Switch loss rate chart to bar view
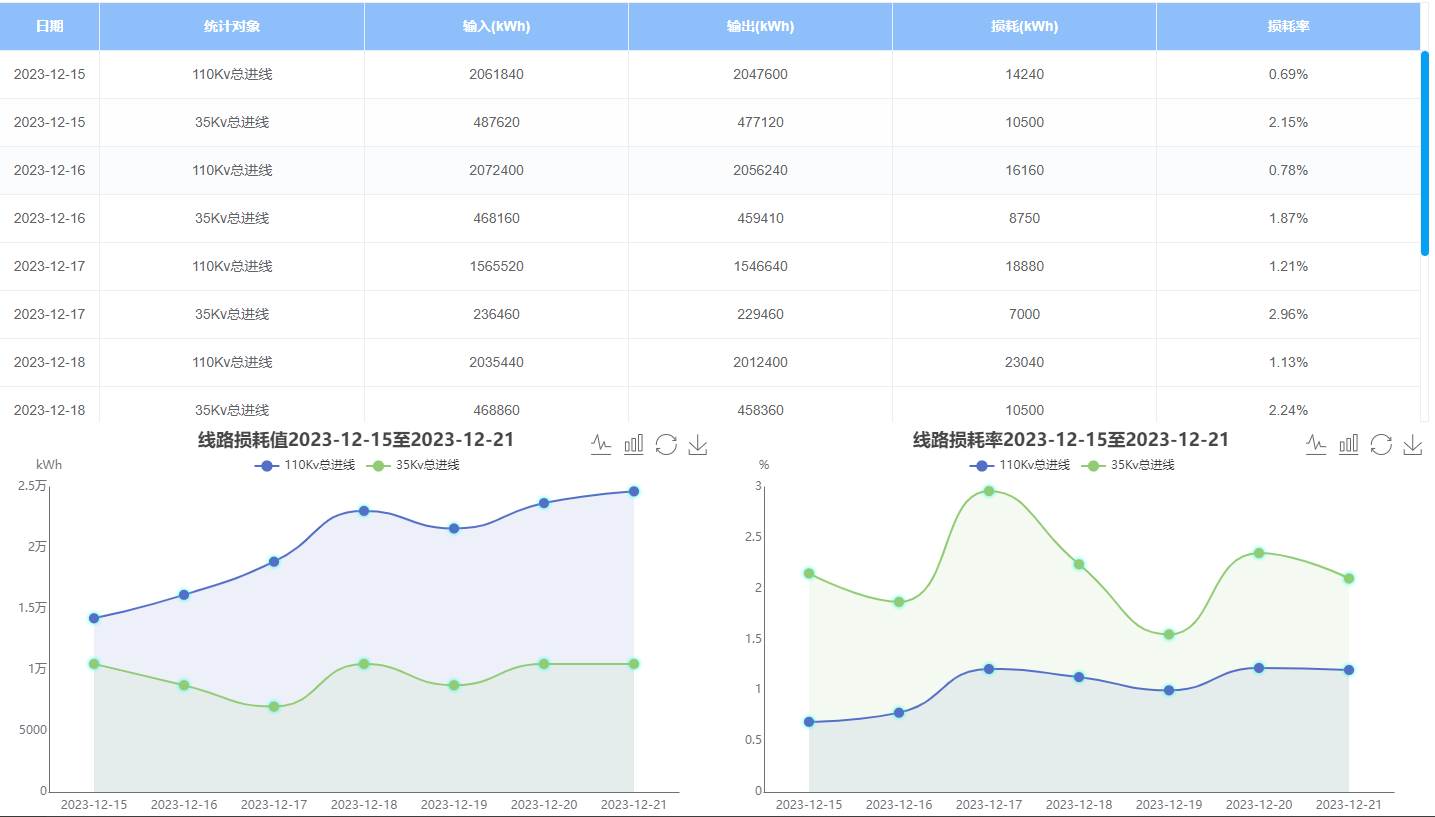This screenshot has width=1435, height=817. point(1348,444)
